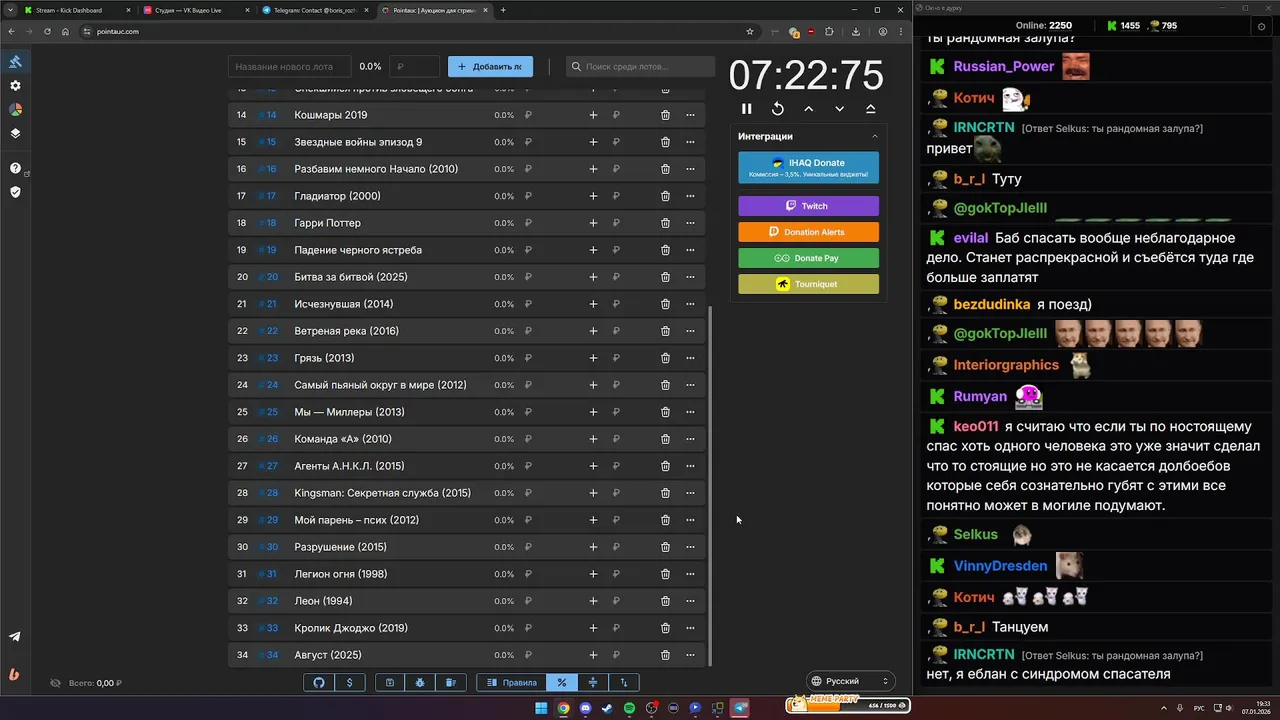Open the layers icon in left sidebar

15,133
